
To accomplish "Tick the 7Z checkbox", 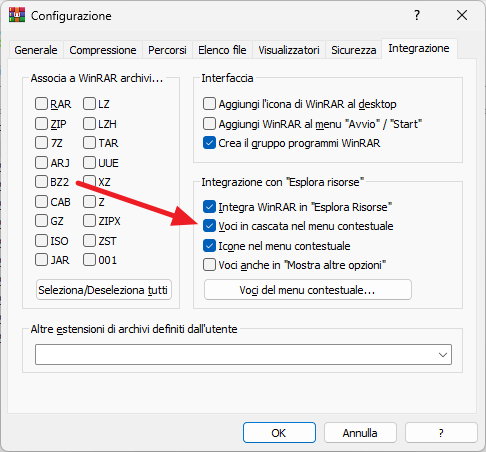I will click(x=41, y=143).
